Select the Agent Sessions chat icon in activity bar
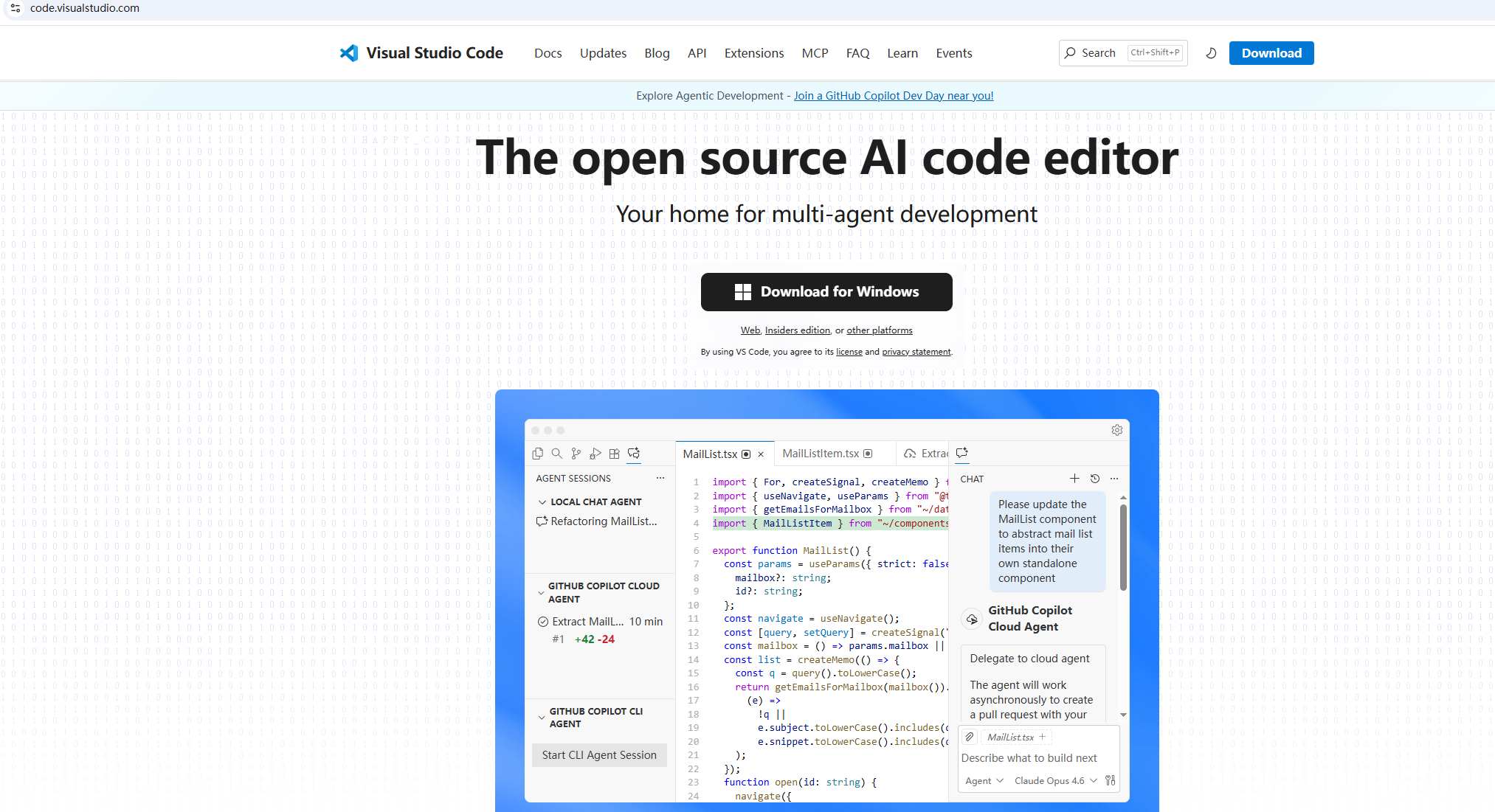Screen dimensions: 1495x812 pyautogui.click(x=634, y=454)
